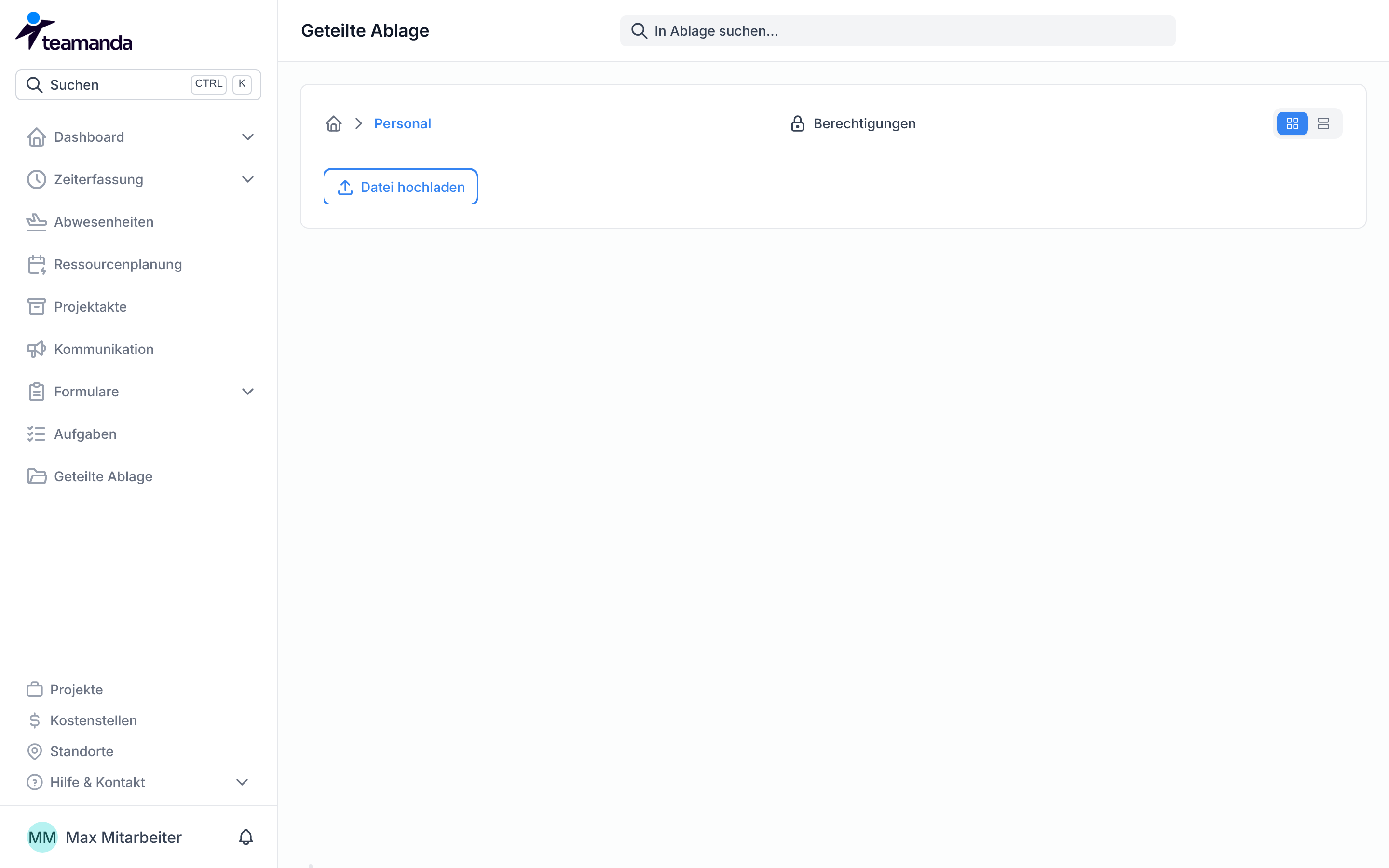
Task: Click the Personal breadcrumb link
Action: tap(402, 124)
